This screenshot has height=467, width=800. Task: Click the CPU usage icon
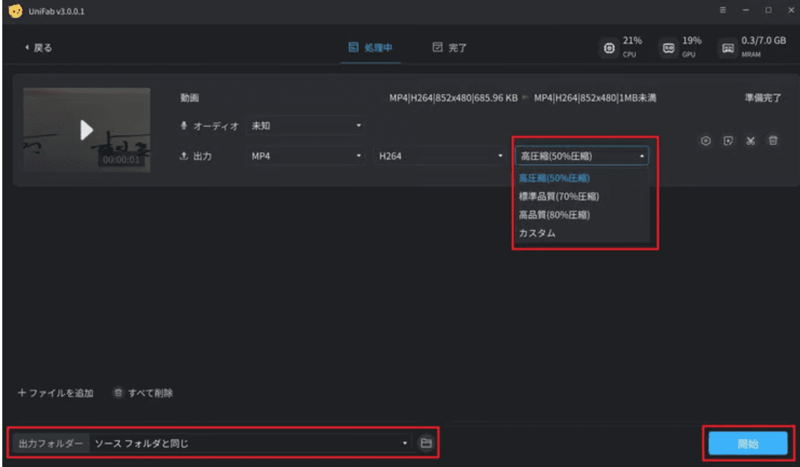(x=609, y=47)
